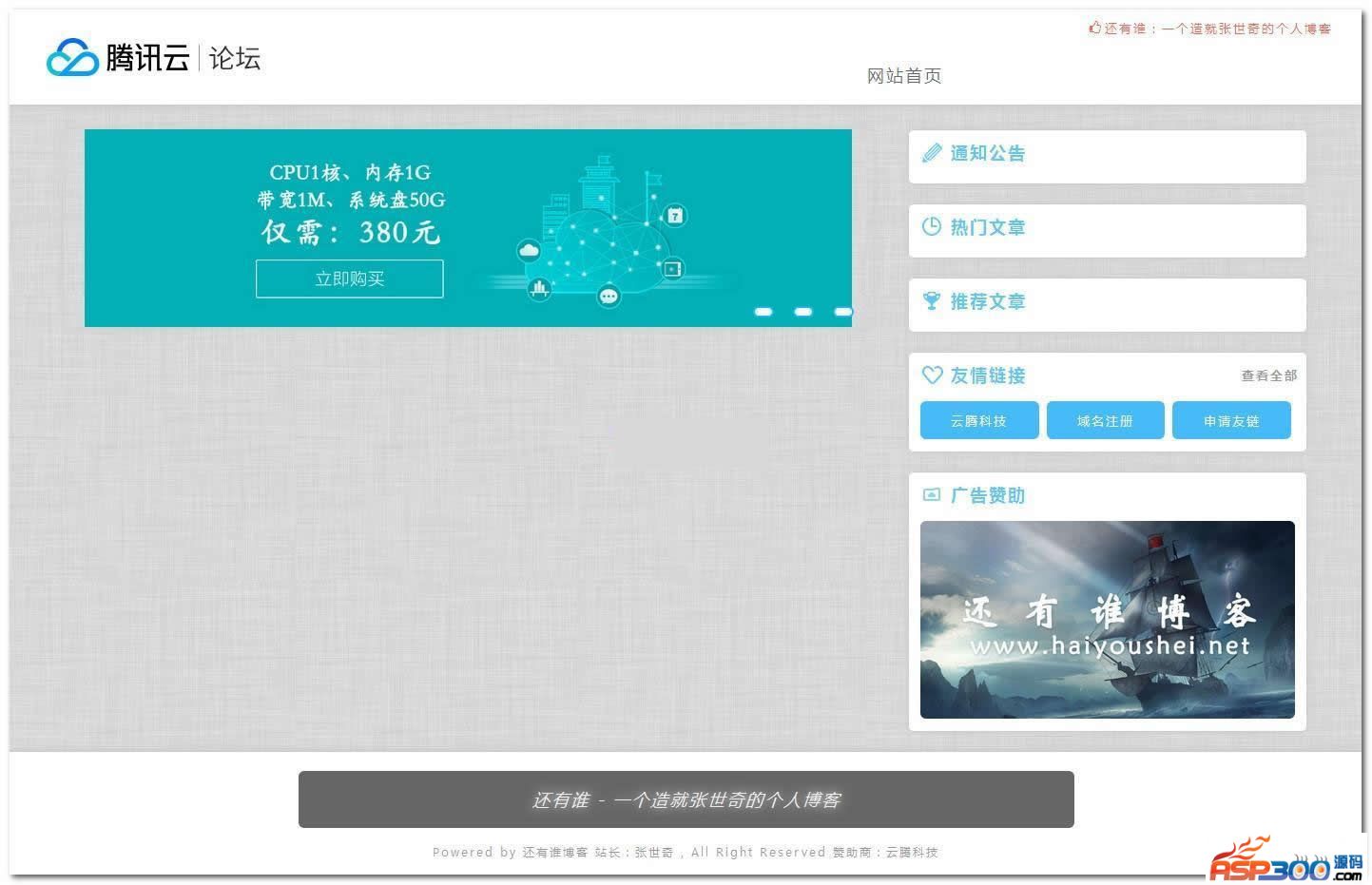Click the thumbs-up icon in the top-right corner
1372x885 pixels.
point(1094,29)
